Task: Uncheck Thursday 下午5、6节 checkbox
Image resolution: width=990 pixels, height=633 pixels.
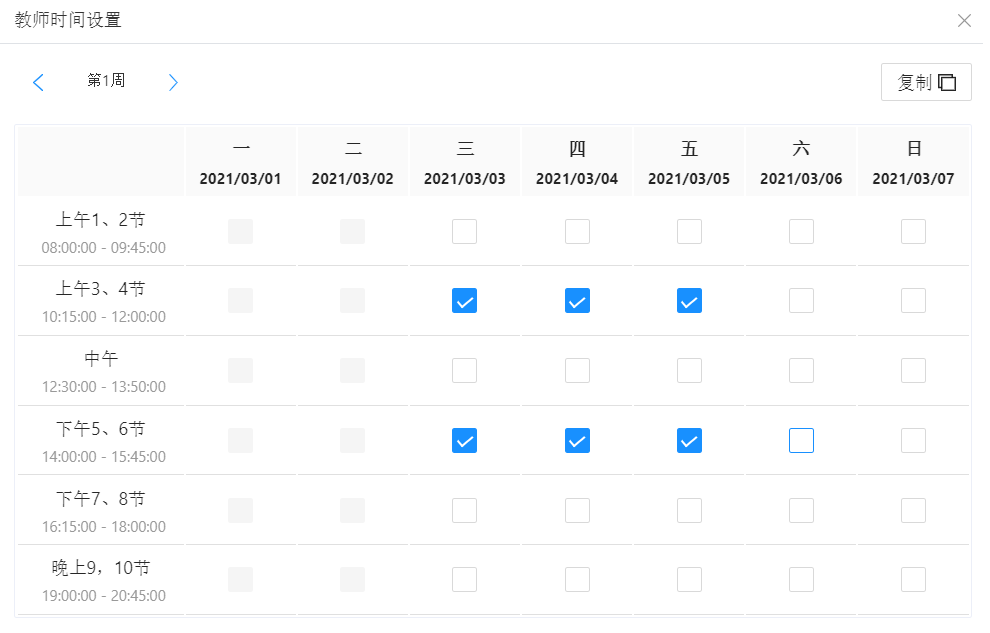Action: tap(577, 441)
